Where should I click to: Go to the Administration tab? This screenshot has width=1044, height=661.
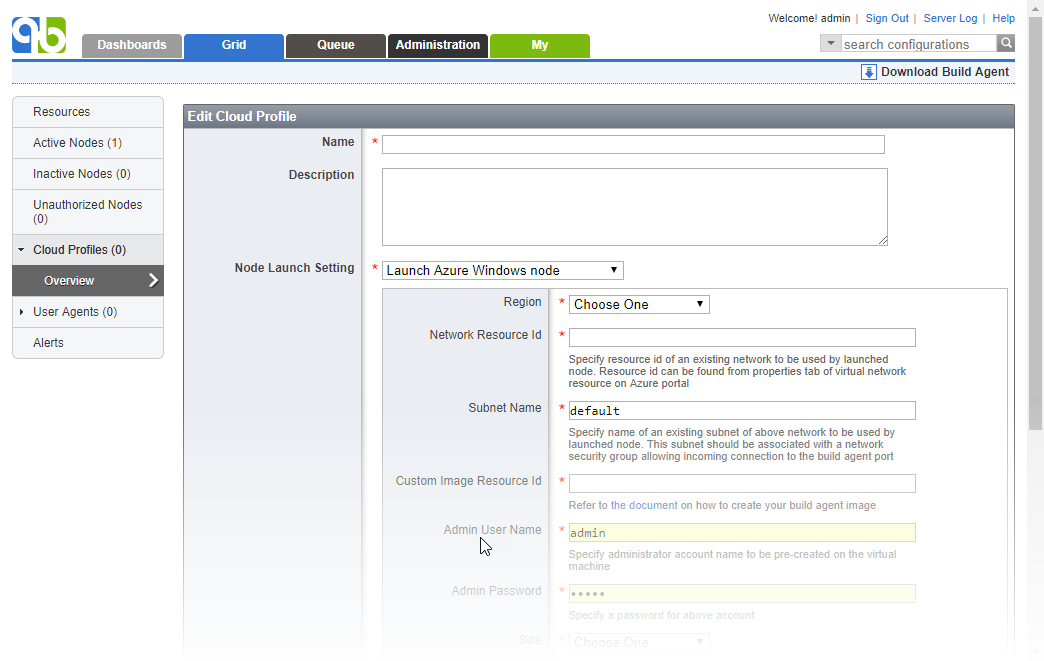pos(437,45)
